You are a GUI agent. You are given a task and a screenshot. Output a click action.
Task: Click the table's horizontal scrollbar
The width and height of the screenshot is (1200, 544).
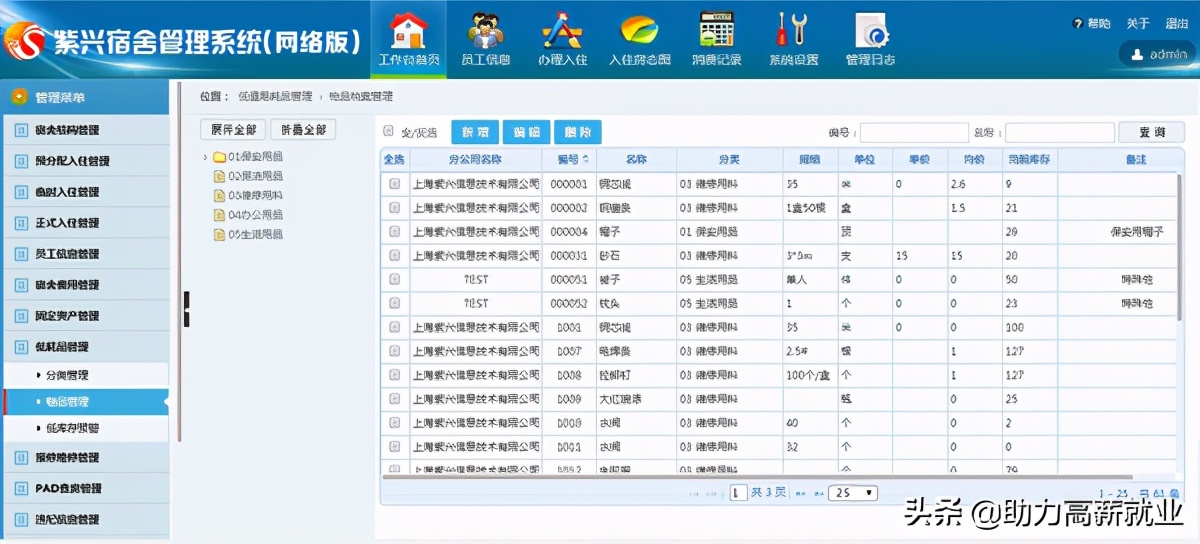click(x=757, y=477)
